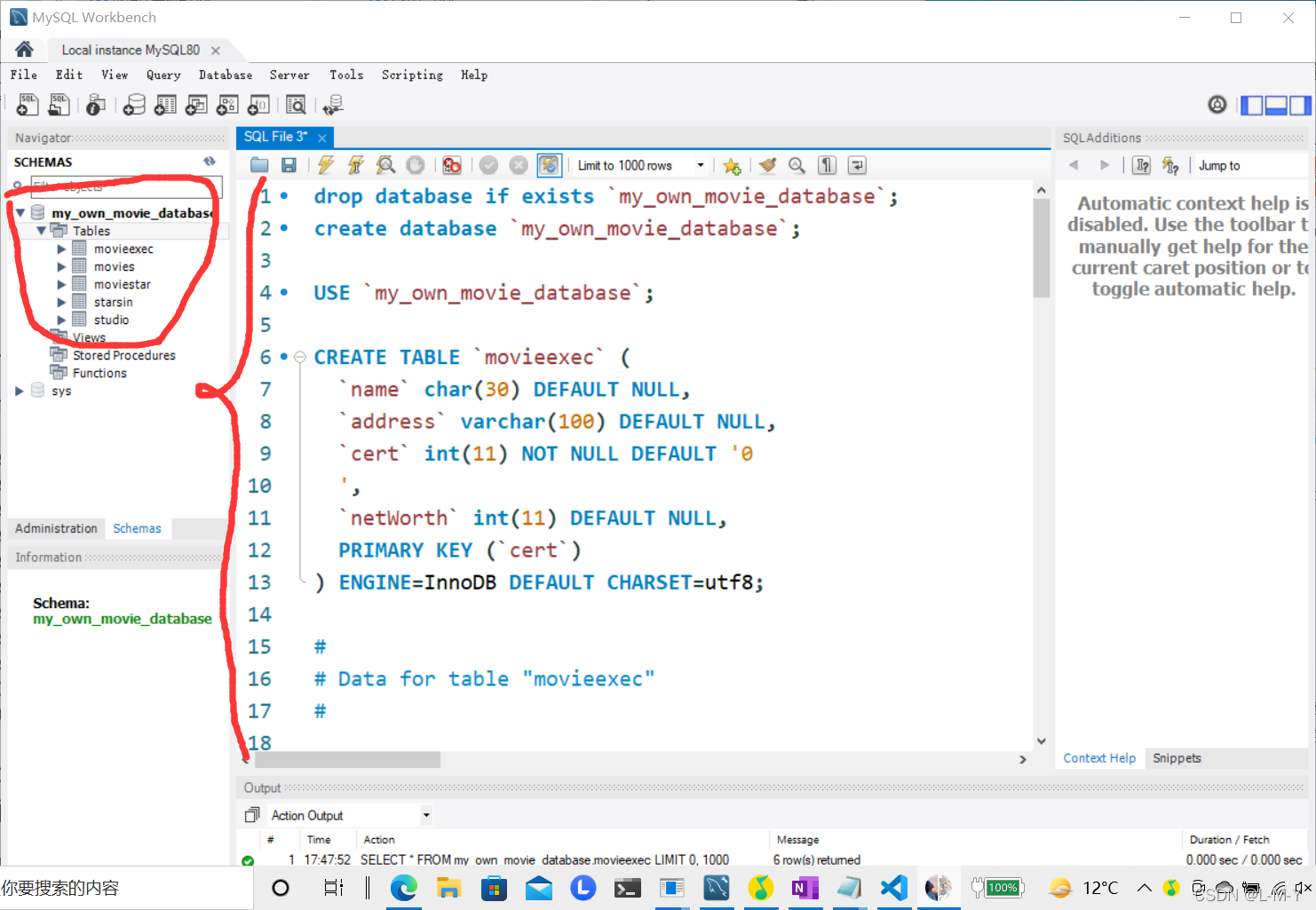Refresh the SCHEMAS list
The width and height of the screenshot is (1316, 910).
pos(210,162)
